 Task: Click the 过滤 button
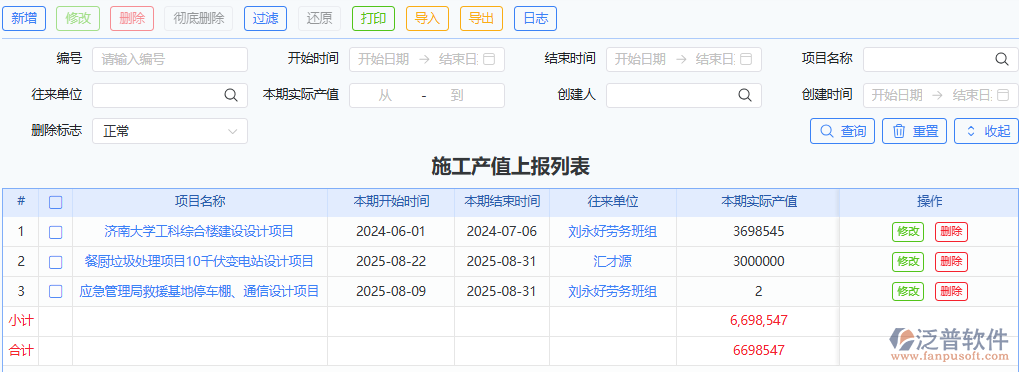[x=265, y=18]
